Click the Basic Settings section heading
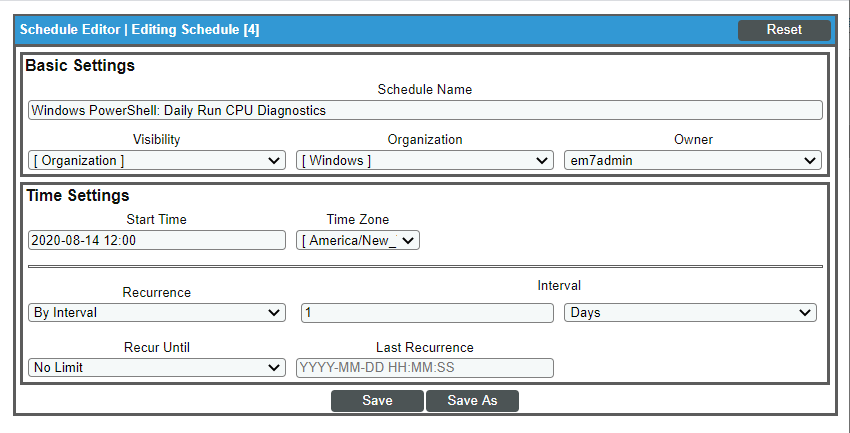 (80, 66)
